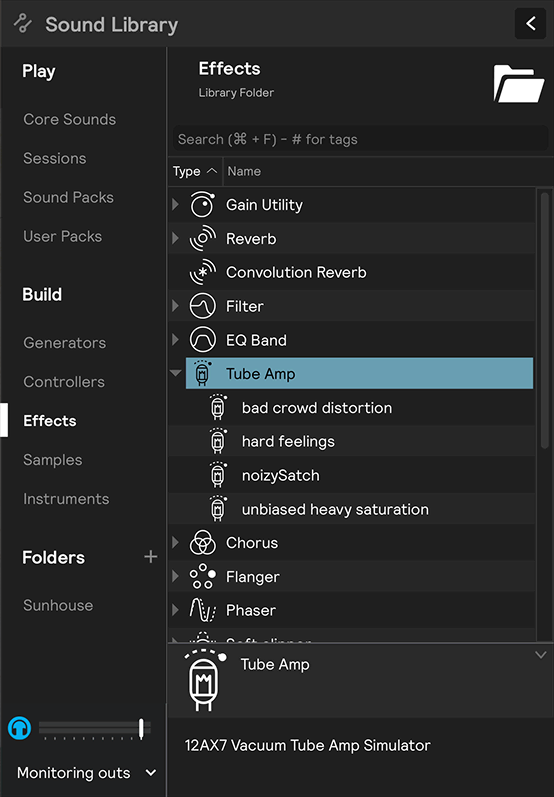Select the unbiased heavy saturation preset name
Screen dimensions: 554x797
(x=335, y=509)
